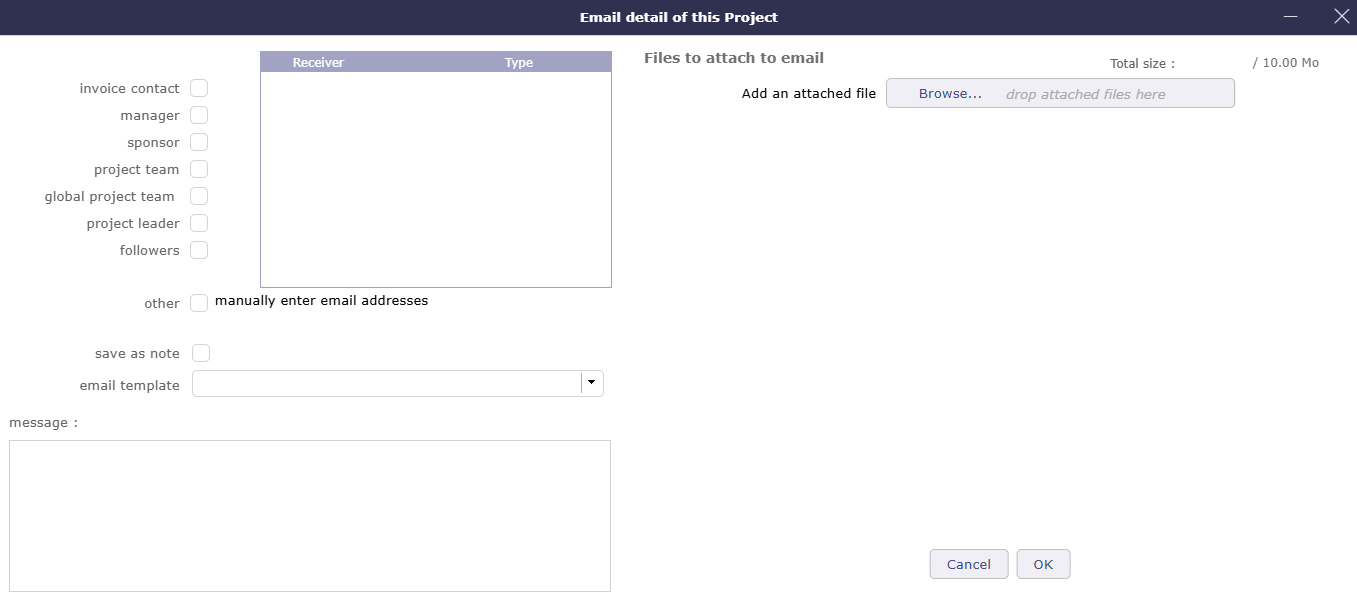Viewport: 1357px width, 598px height.
Task: Click the drop attached files here zone
Action: pos(1086,93)
